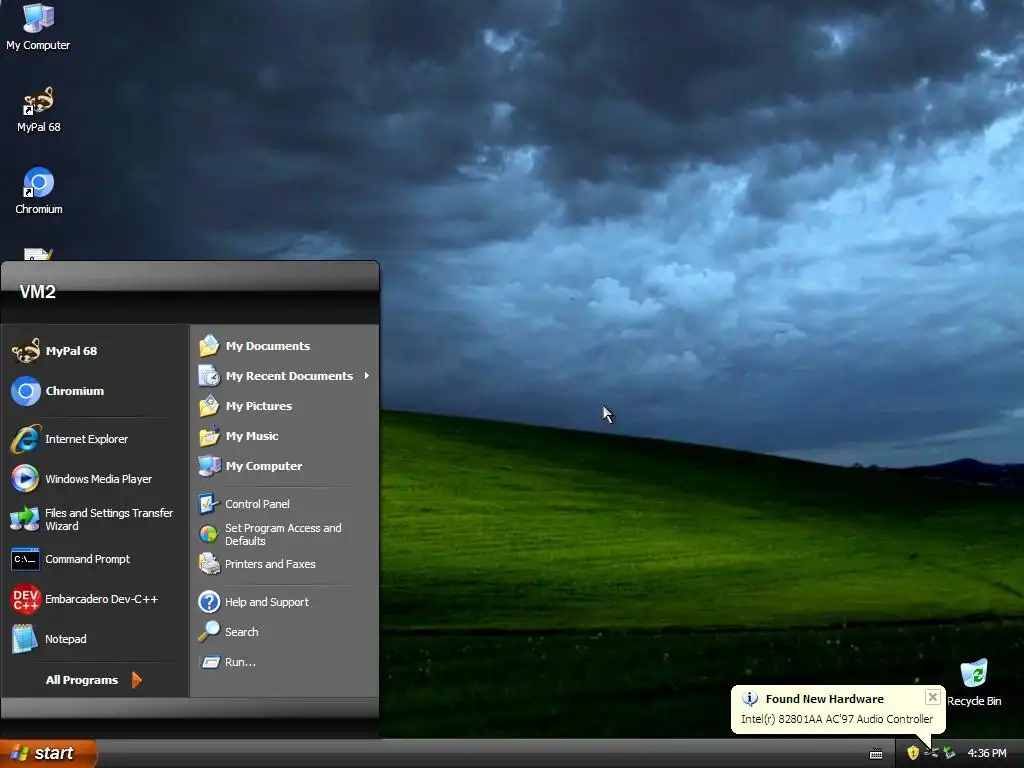
Task: Open the Run... dialog
Action: pyautogui.click(x=285, y=662)
